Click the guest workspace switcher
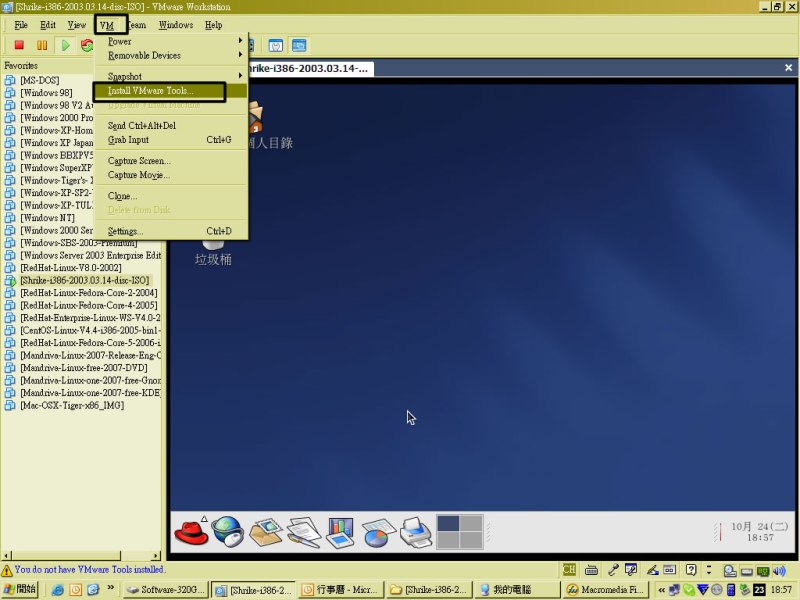This screenshot has height=600, width=800. point(459,532)
